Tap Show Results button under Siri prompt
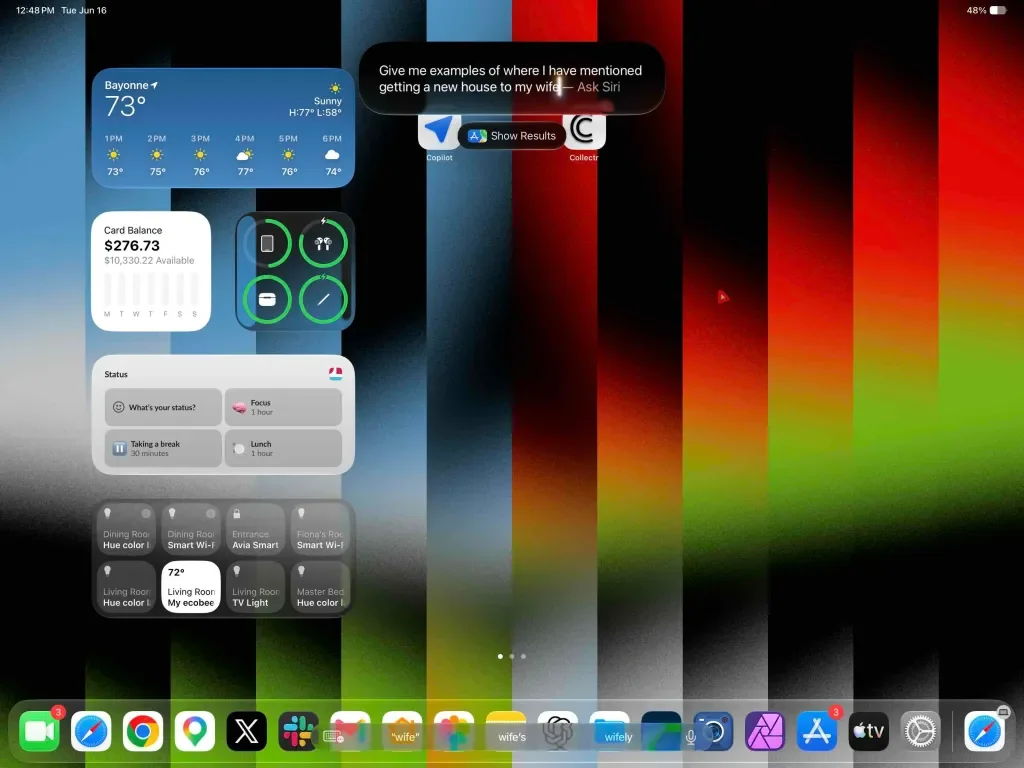Image resolution: width=1024 pixels, height=768 pixels. click(x=512, y=136)
